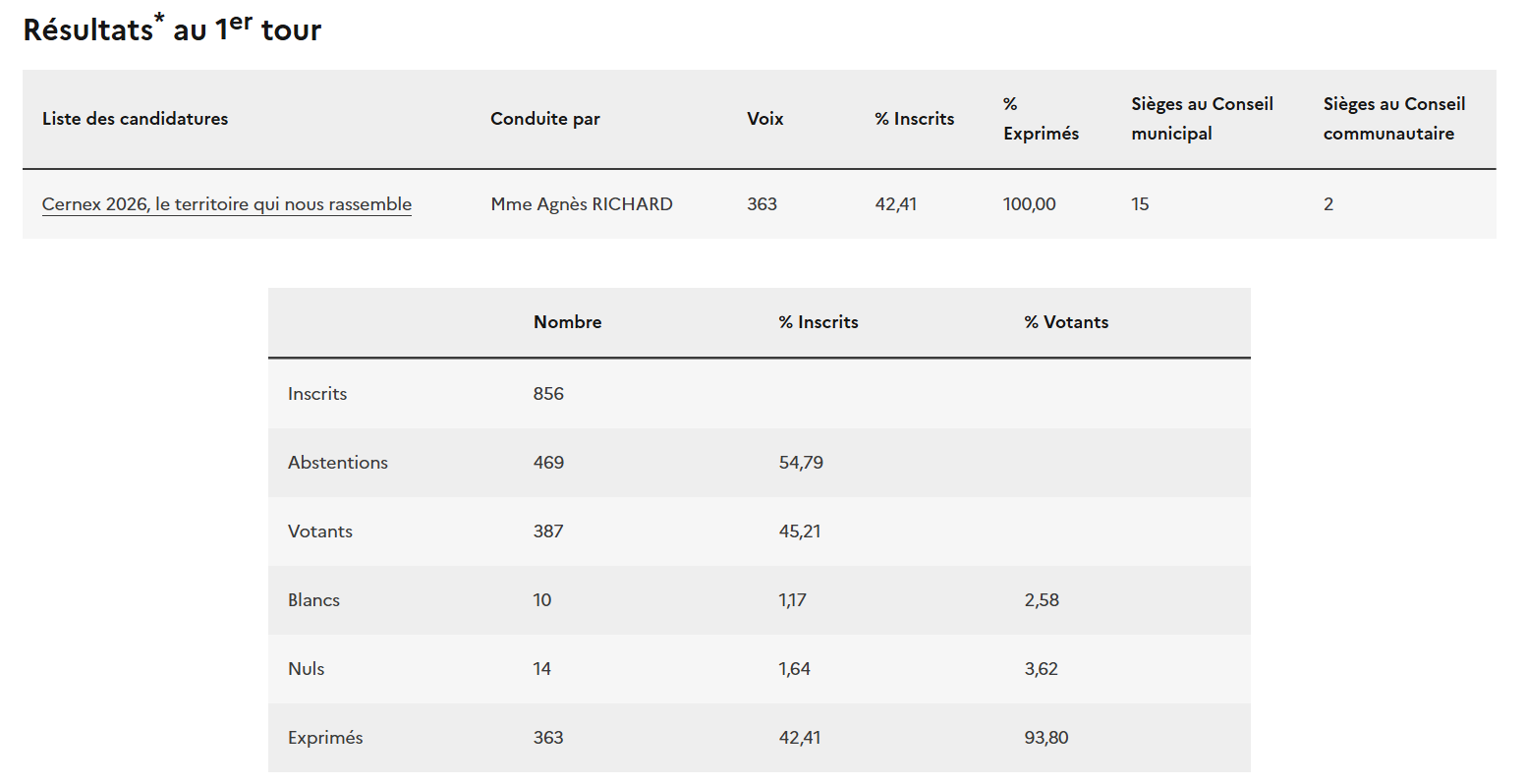Select the Votants row label
Screen dimensions: 1525x784
click(319, 532)
